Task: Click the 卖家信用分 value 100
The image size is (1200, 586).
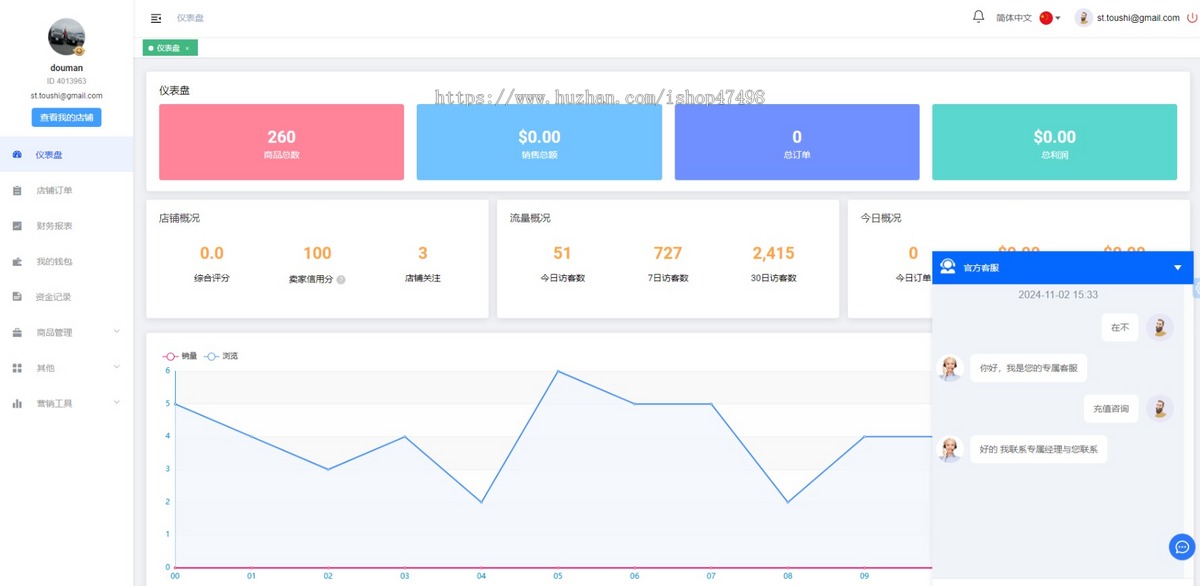Action: (x=317, y=253)
